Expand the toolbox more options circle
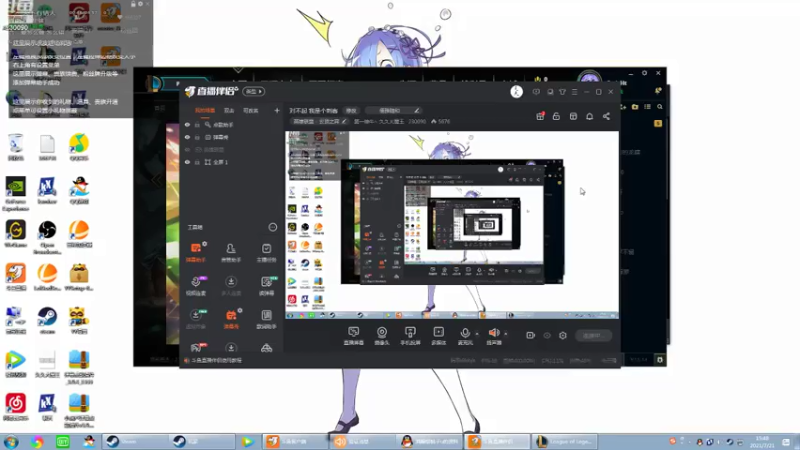The width and height of the screenshot is (800, 450). (273, 227)
